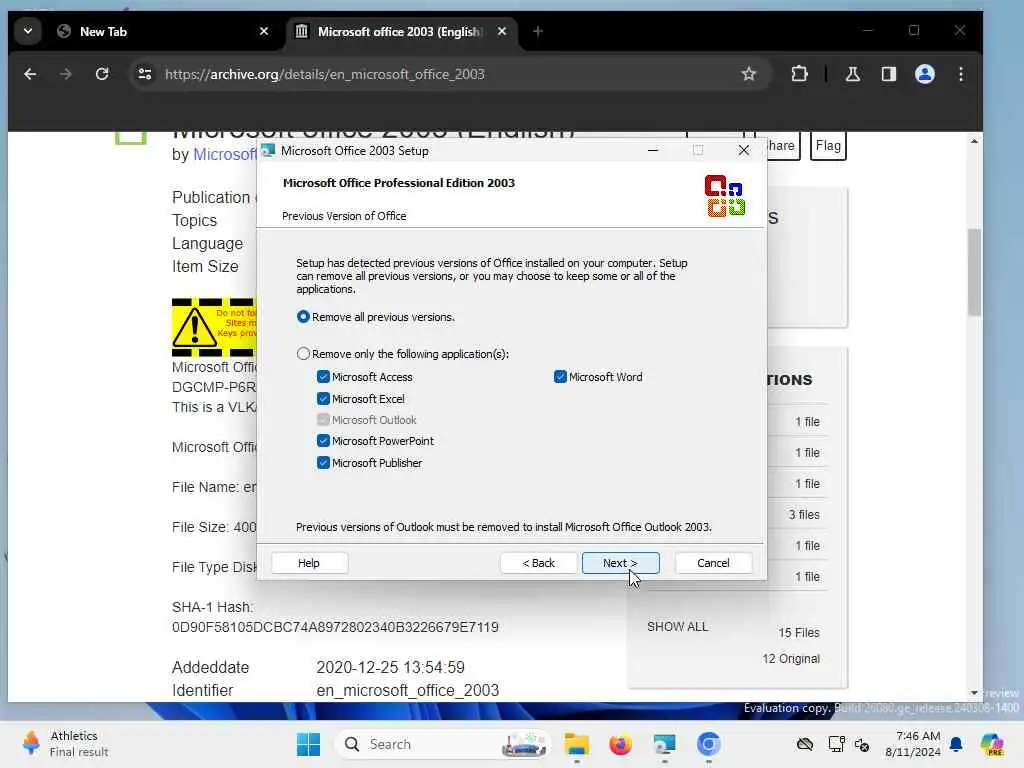Choose Remove only the following applications option
The width and height of the screenshot is (1024, 768).
tap(303, 354)
